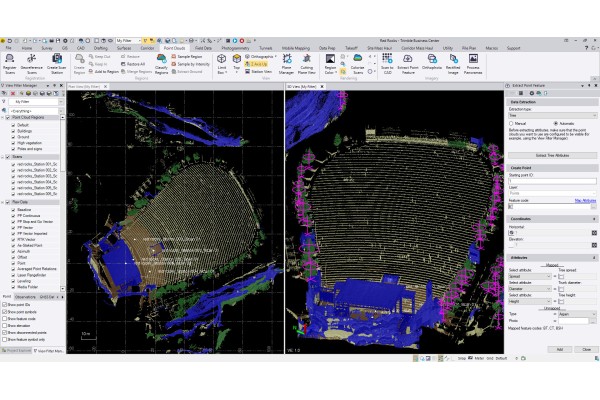Click the Add button
The width and height of the screenshot is (600, 400).
point(559,349)
